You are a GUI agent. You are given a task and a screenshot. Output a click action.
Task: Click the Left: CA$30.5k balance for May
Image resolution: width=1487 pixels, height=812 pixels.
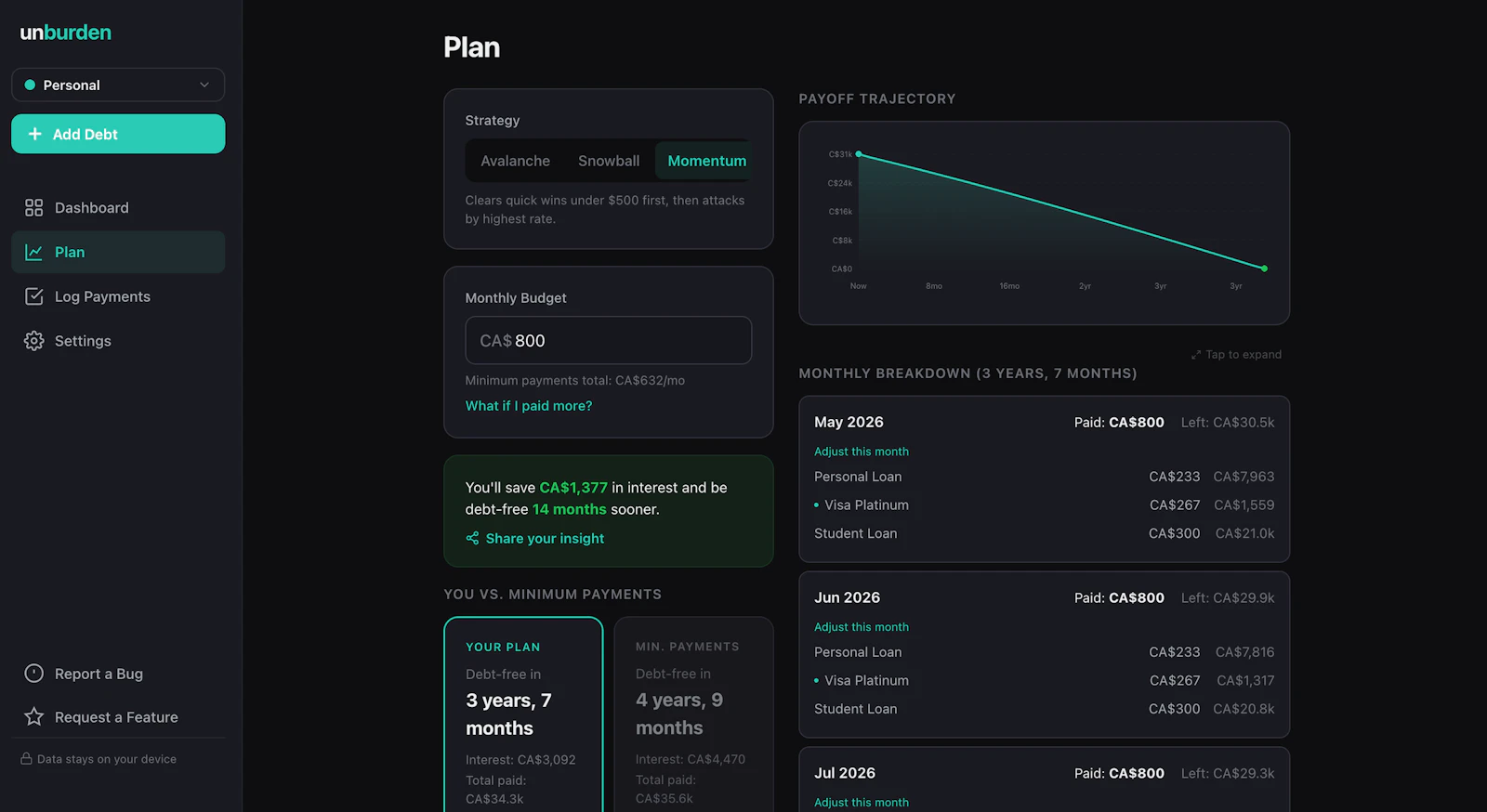pyautogui.click(x=1228, y=422)
